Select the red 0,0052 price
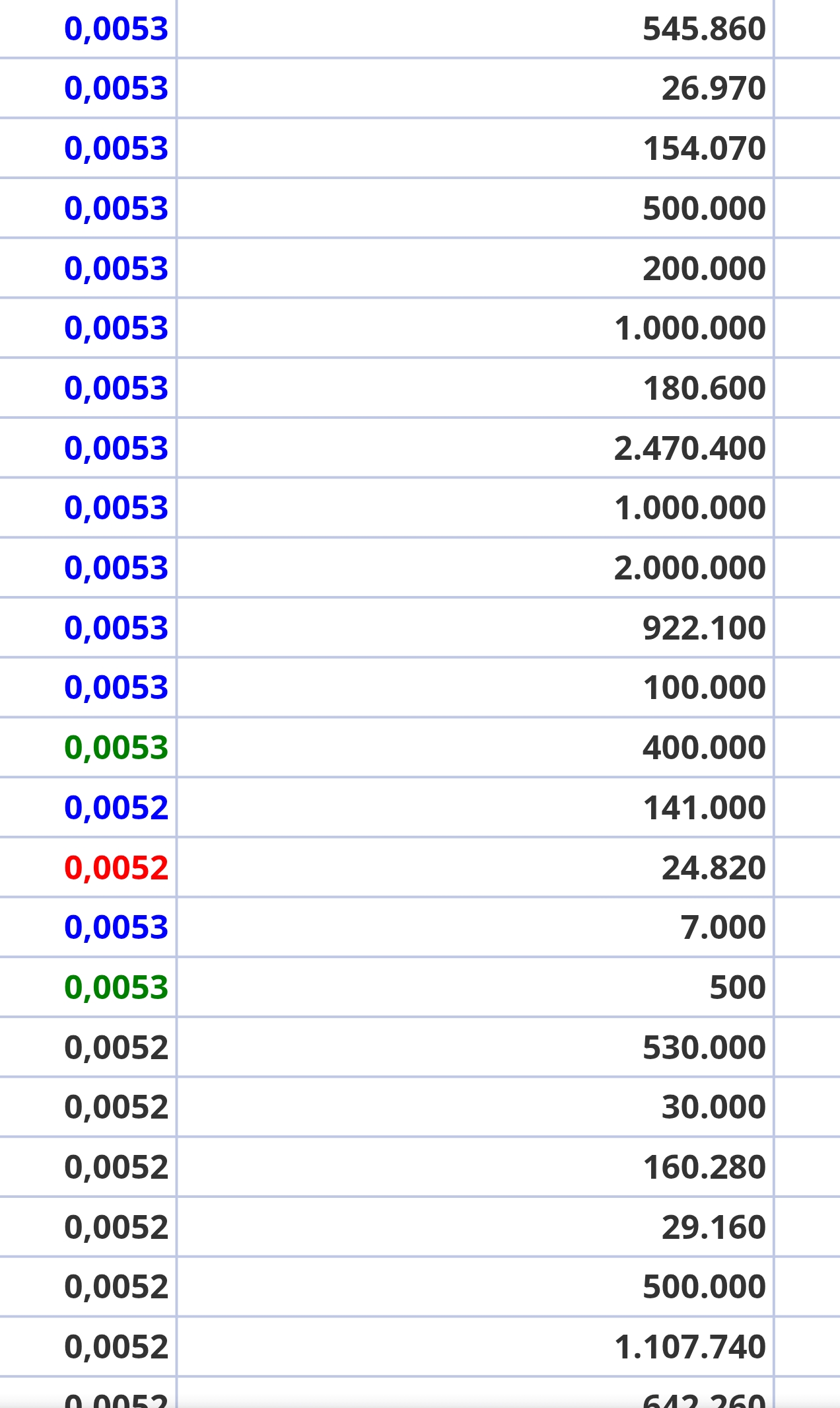Image resolution: width=840 pixels, height=1408 pixels. 116,868
